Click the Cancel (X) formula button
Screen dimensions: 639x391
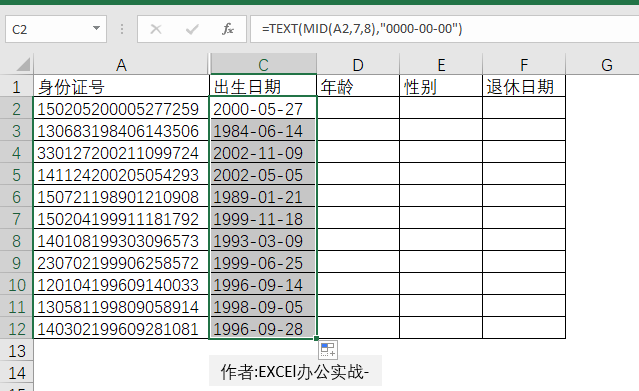click(156, 29)
